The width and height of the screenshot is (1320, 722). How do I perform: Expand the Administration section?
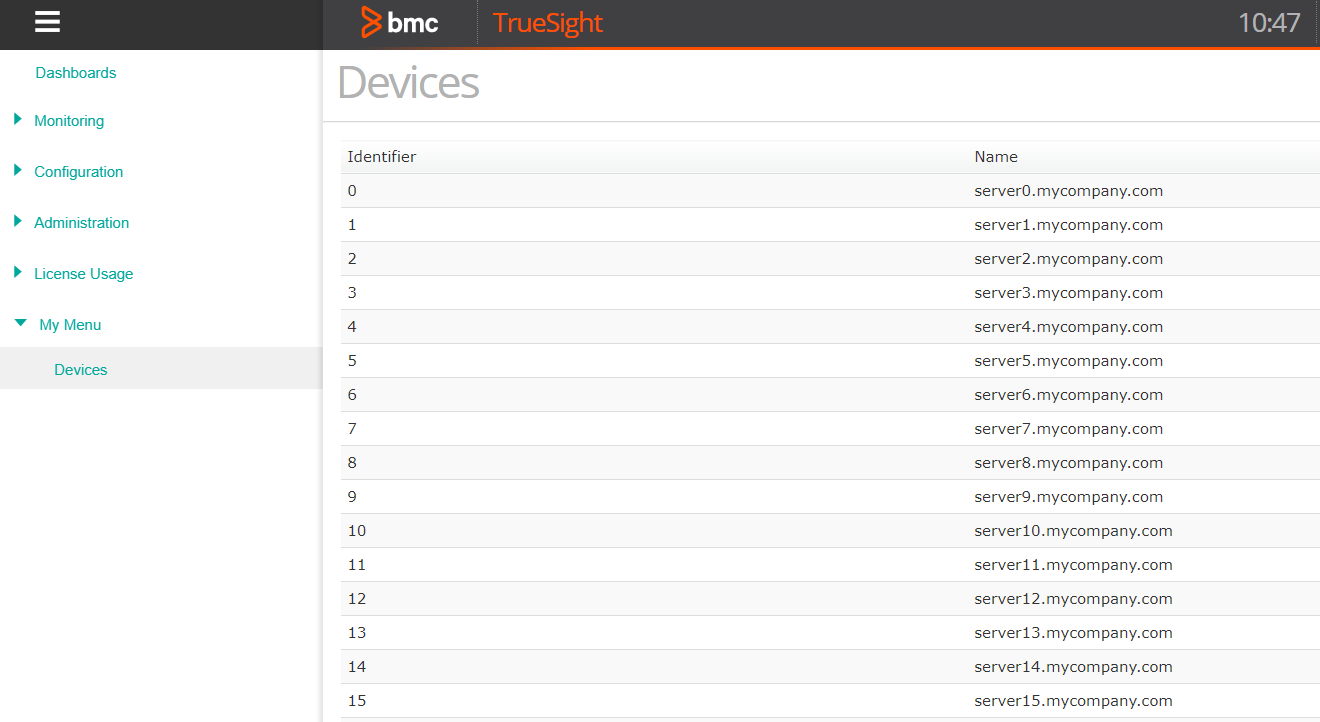81,222
